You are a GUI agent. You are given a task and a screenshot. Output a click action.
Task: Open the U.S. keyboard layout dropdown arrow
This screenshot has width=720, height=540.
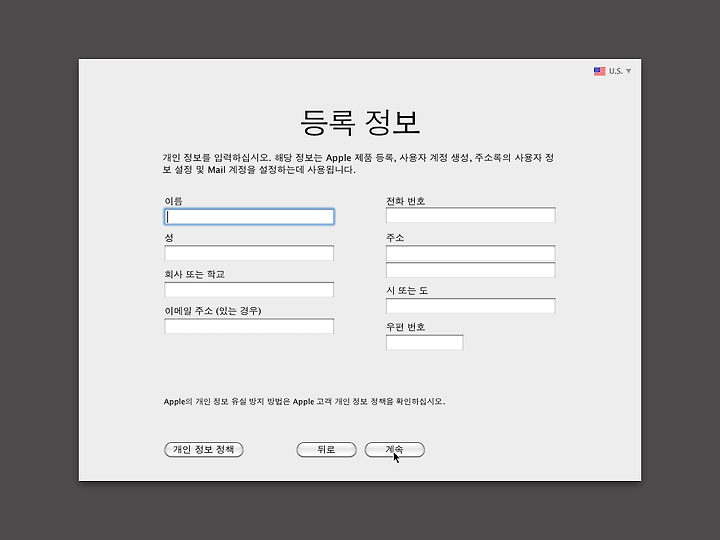(x=629, y=71)
